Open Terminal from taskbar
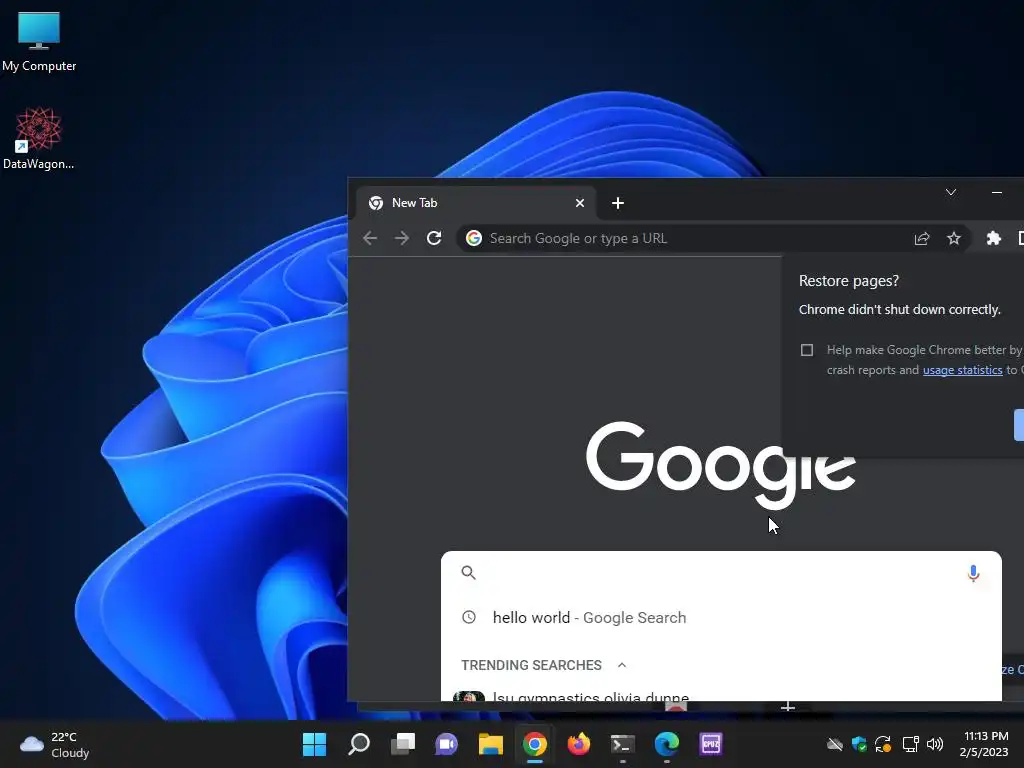This screenshot has width=1024, height=768. click(622, 744)
